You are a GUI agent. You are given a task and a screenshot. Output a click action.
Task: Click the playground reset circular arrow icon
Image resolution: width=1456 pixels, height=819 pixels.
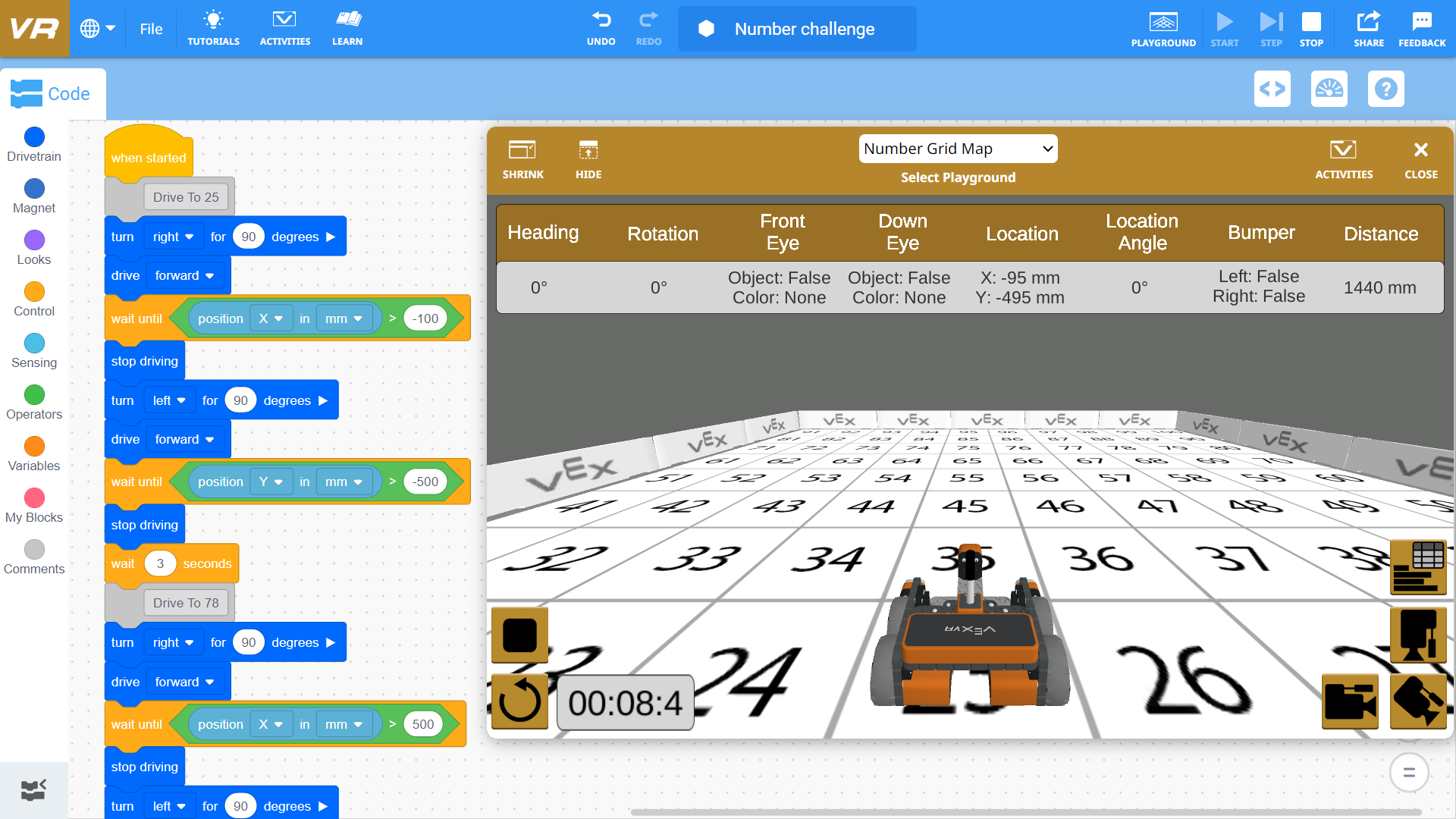(519, 701)
